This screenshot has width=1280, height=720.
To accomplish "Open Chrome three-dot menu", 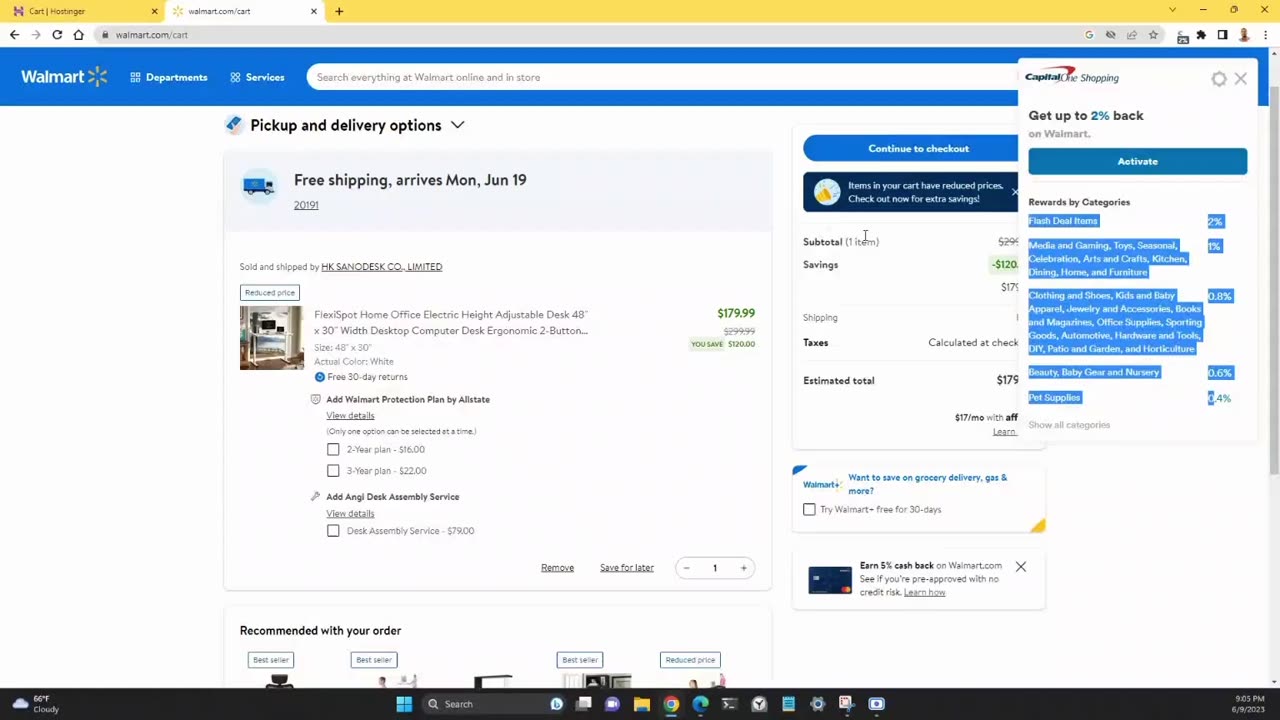I will 1265,35.
